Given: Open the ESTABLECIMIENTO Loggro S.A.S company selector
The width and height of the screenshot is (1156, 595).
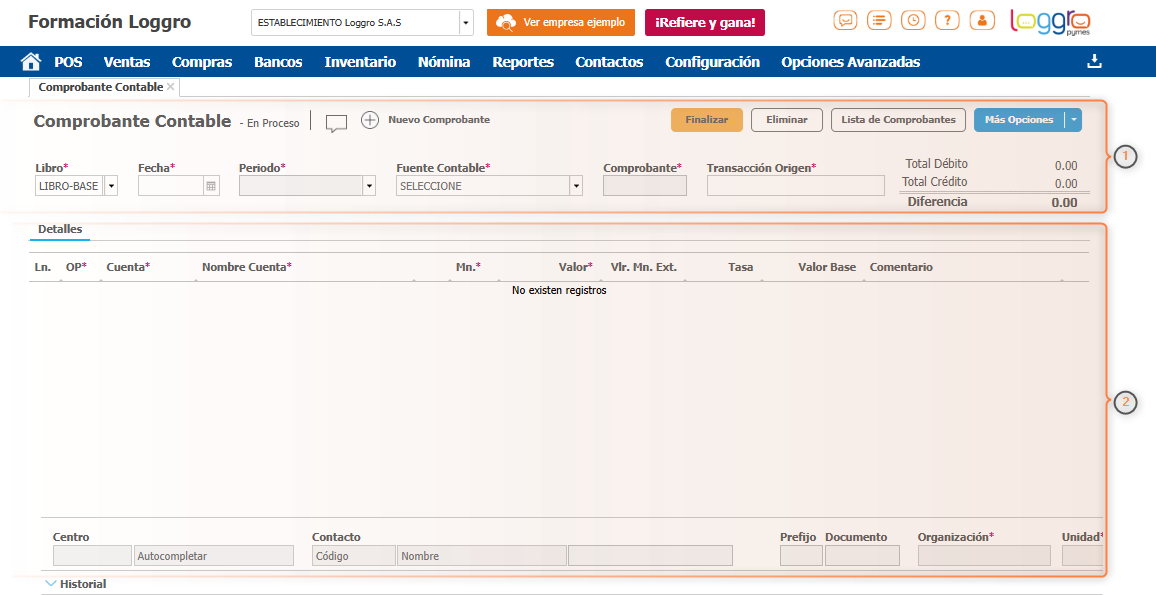Looking at the screenshot, I should [362, 22].
